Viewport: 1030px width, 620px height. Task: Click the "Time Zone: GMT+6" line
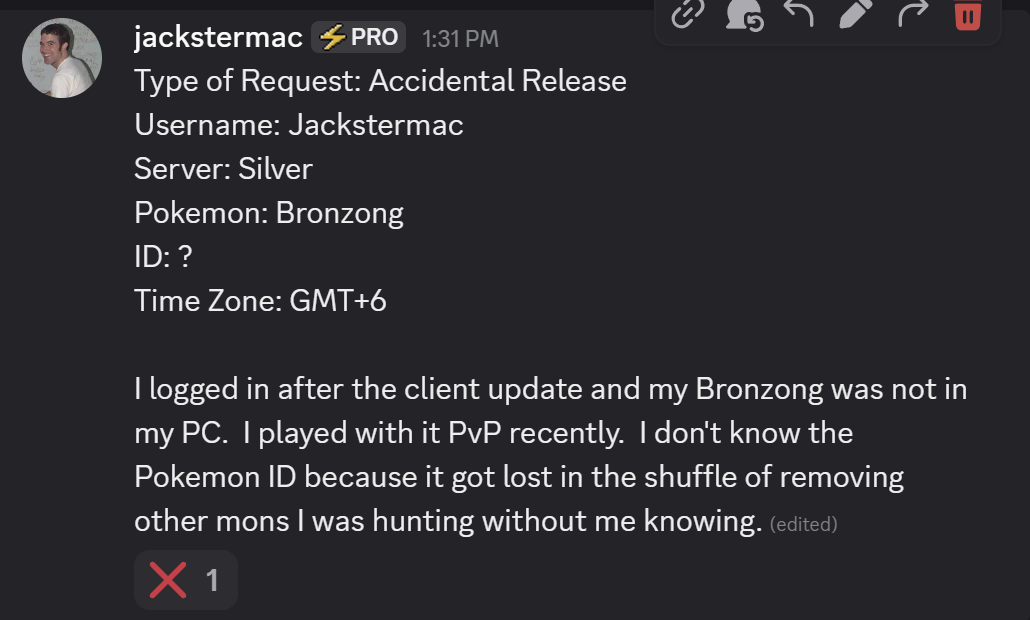260,301
